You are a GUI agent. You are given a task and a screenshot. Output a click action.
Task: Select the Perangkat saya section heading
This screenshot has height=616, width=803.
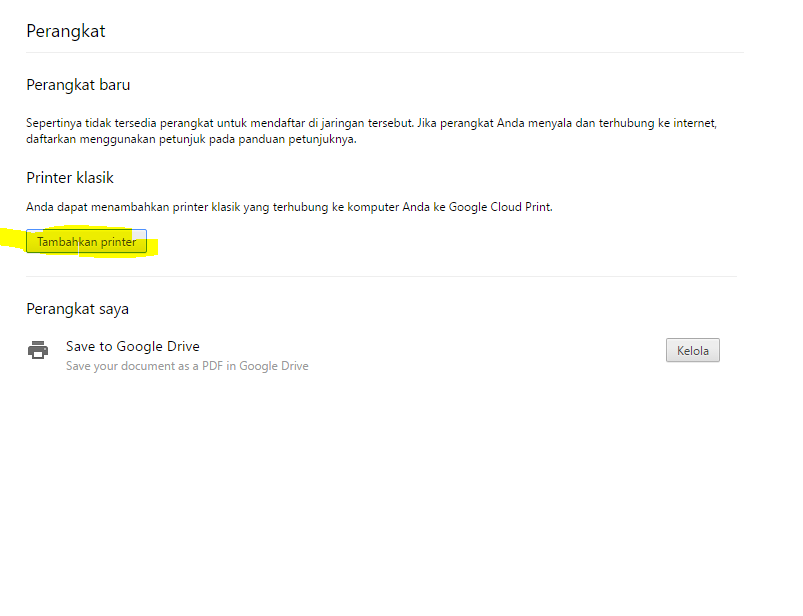[77, 309]
